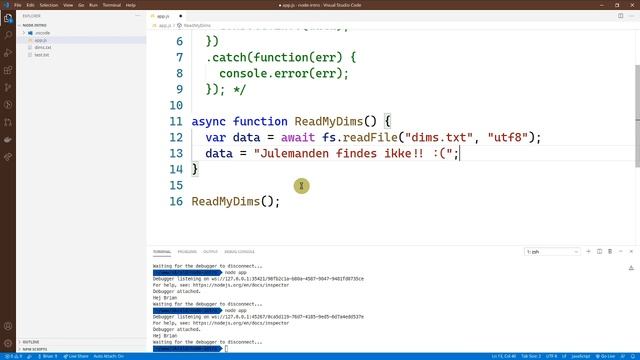
Task: Click ReadMyDims(); call on line 16
Action: (x=236, y=202)
